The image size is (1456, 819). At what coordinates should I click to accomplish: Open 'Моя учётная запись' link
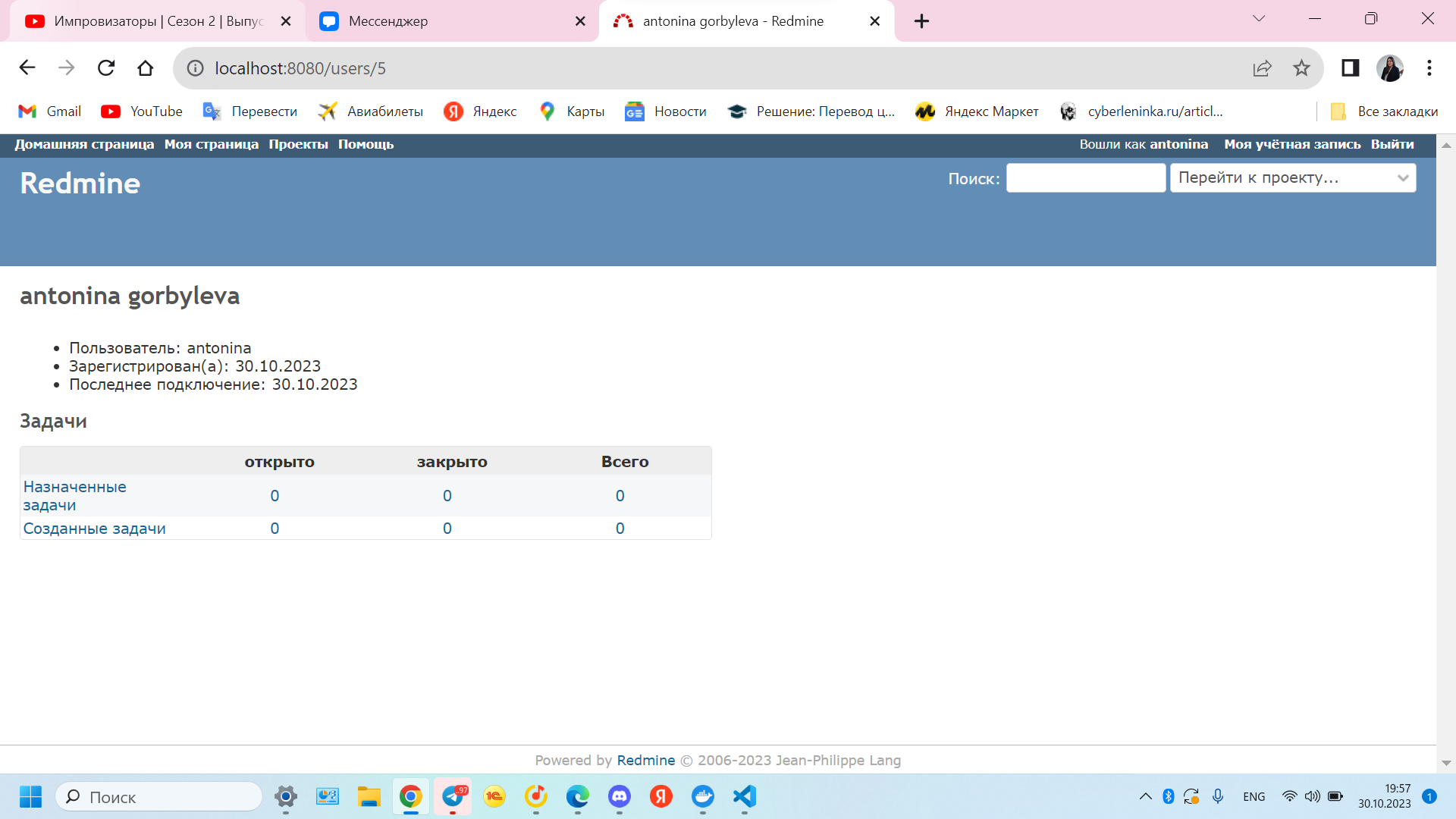1291,144
